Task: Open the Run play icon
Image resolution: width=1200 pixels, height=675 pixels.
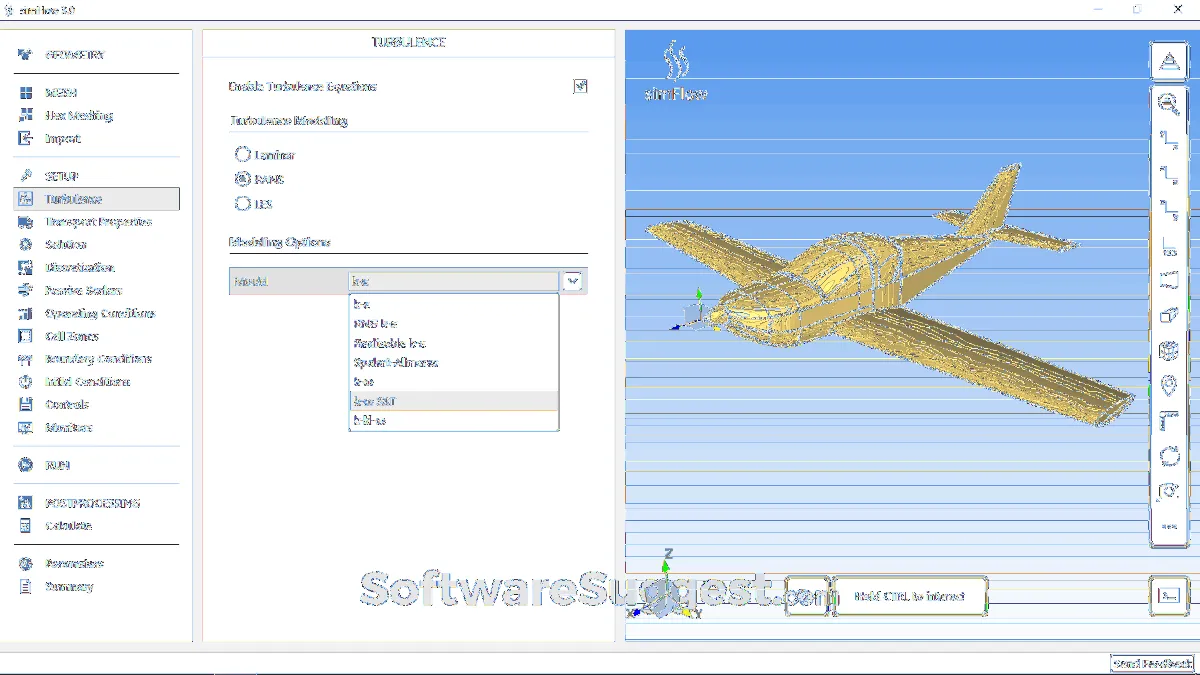Action: click(26, 465)
